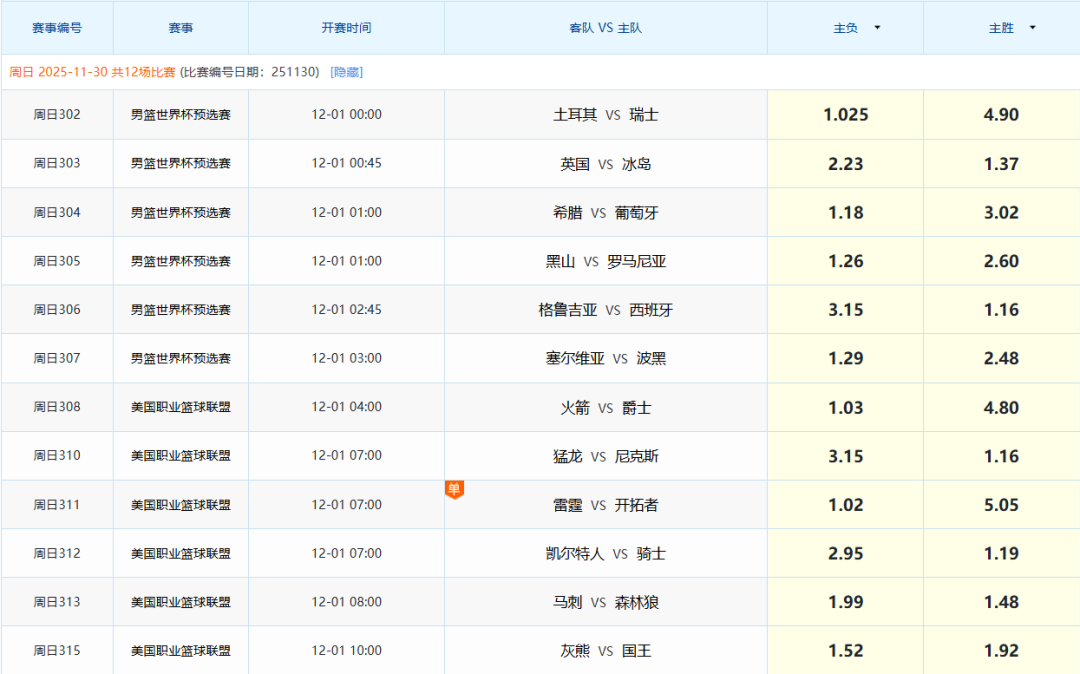The image size is (1080, 674).
Task: Click the date header 周日 2025-11-30 共12场比赛
Action: [92, 72]
